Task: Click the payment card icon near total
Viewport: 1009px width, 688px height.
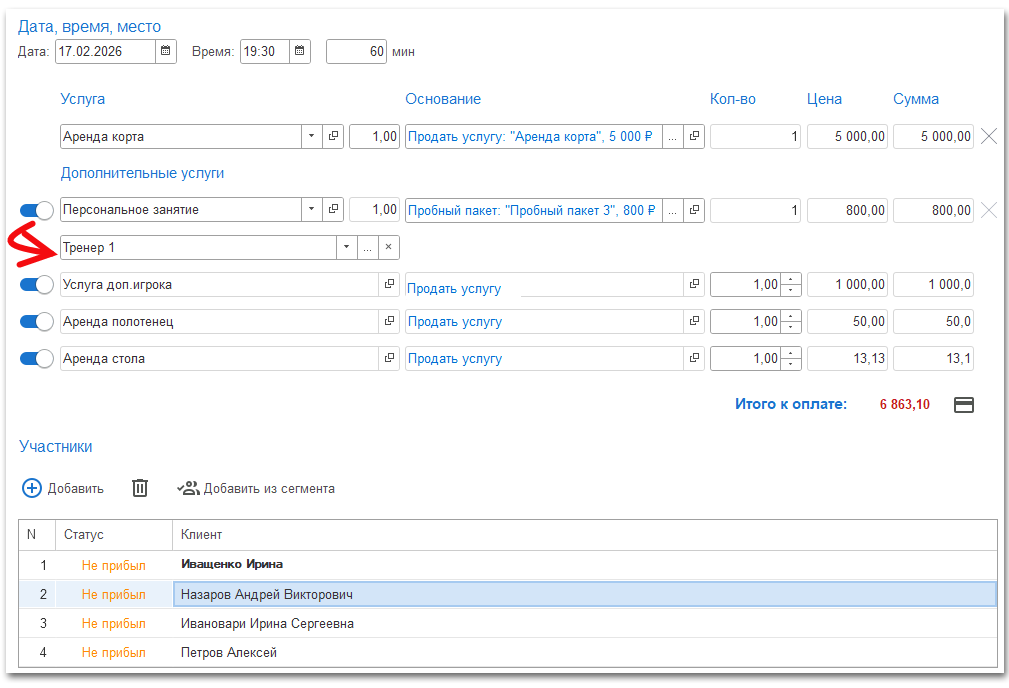Action: (964, 405)
